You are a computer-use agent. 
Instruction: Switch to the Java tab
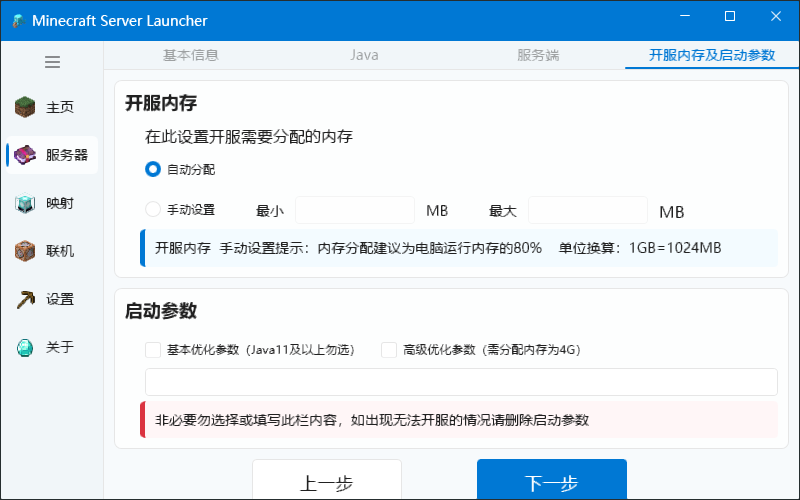click(364, 55)
